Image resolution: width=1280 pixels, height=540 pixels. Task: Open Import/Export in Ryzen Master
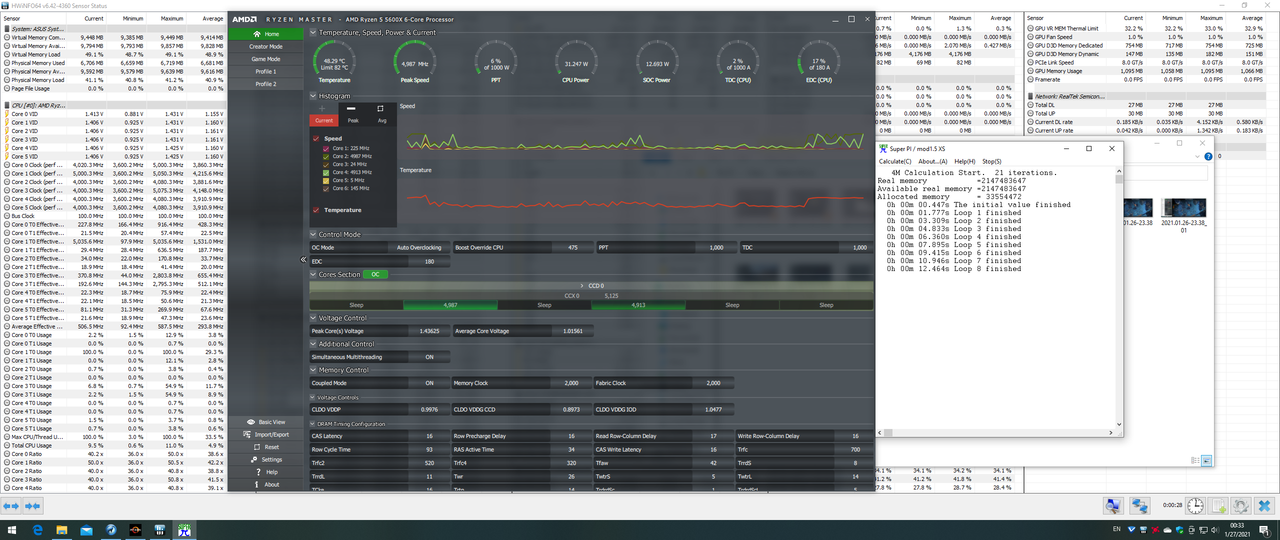265,434
